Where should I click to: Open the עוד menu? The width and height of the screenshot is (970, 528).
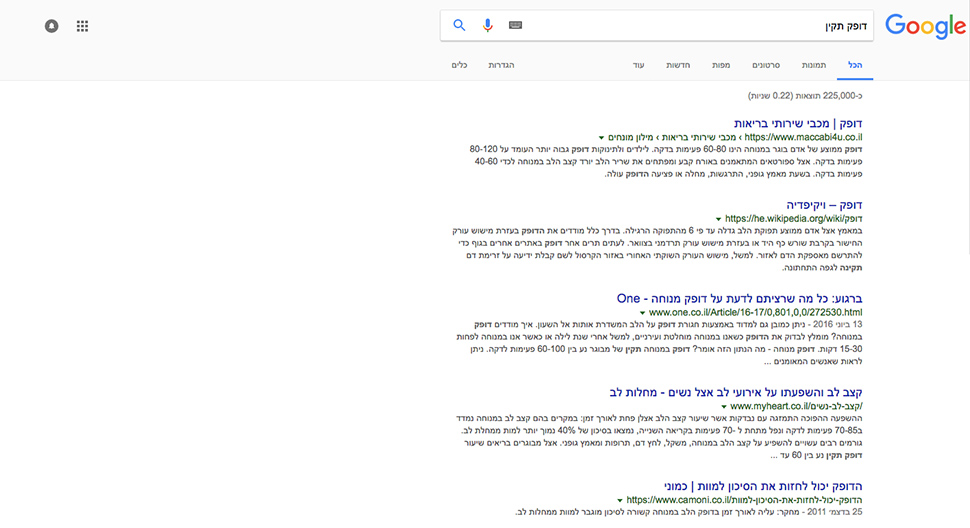638,65
